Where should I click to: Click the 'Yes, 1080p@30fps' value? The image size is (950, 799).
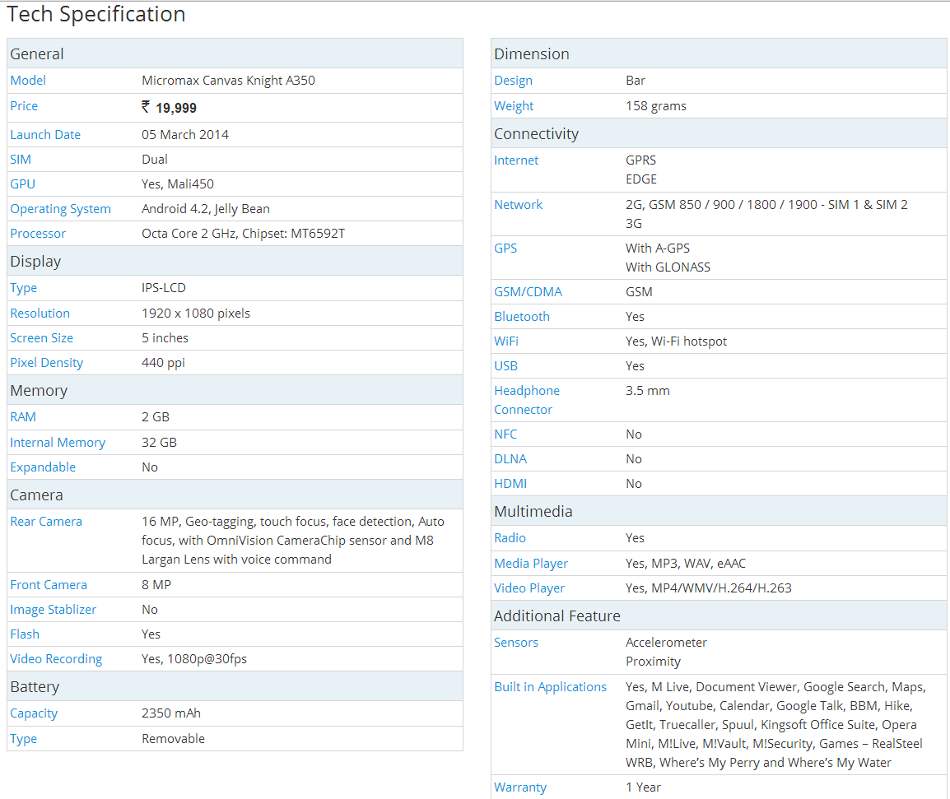coord(194,659)
